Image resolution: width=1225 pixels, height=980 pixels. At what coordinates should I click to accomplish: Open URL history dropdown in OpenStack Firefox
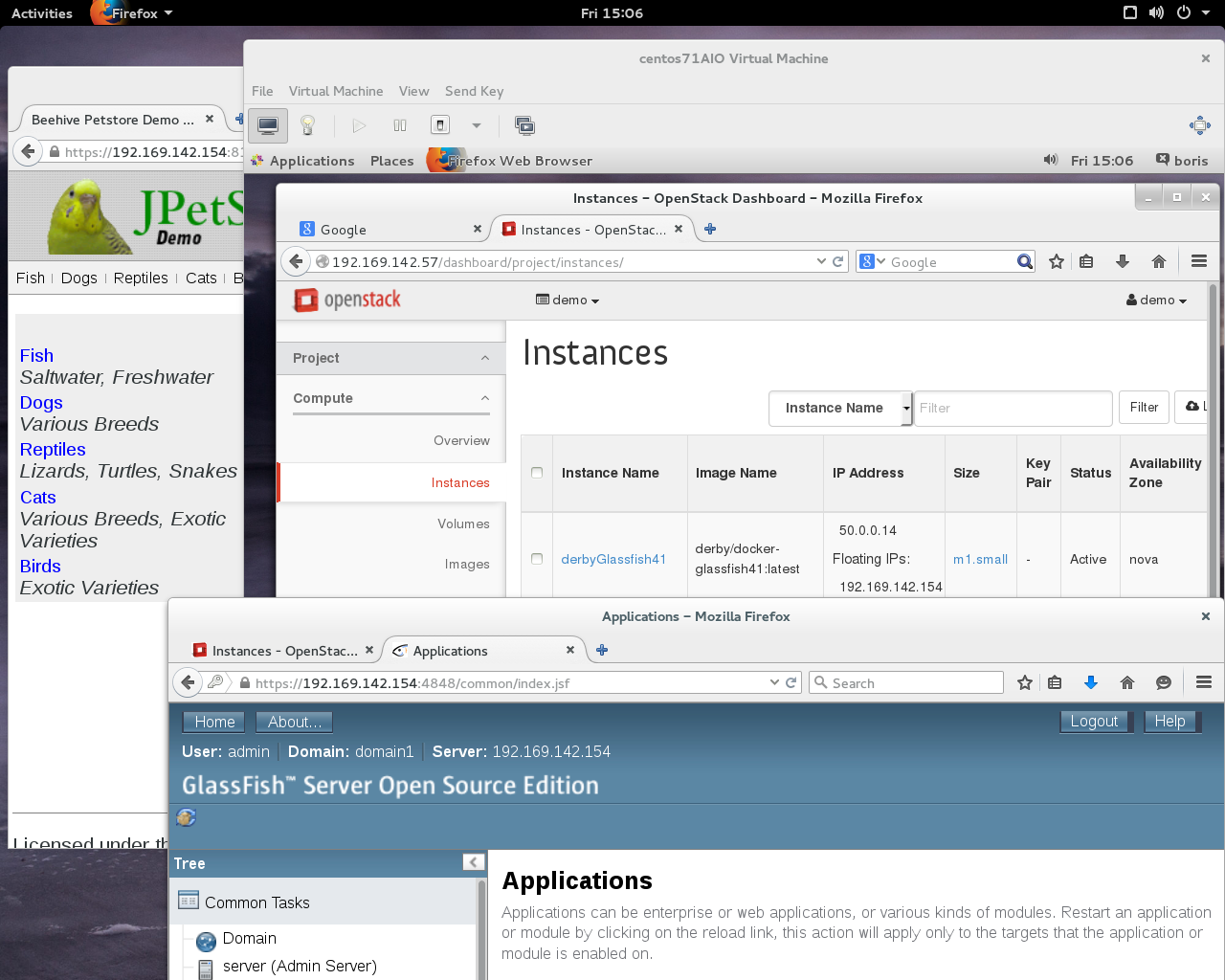(821, 261)
